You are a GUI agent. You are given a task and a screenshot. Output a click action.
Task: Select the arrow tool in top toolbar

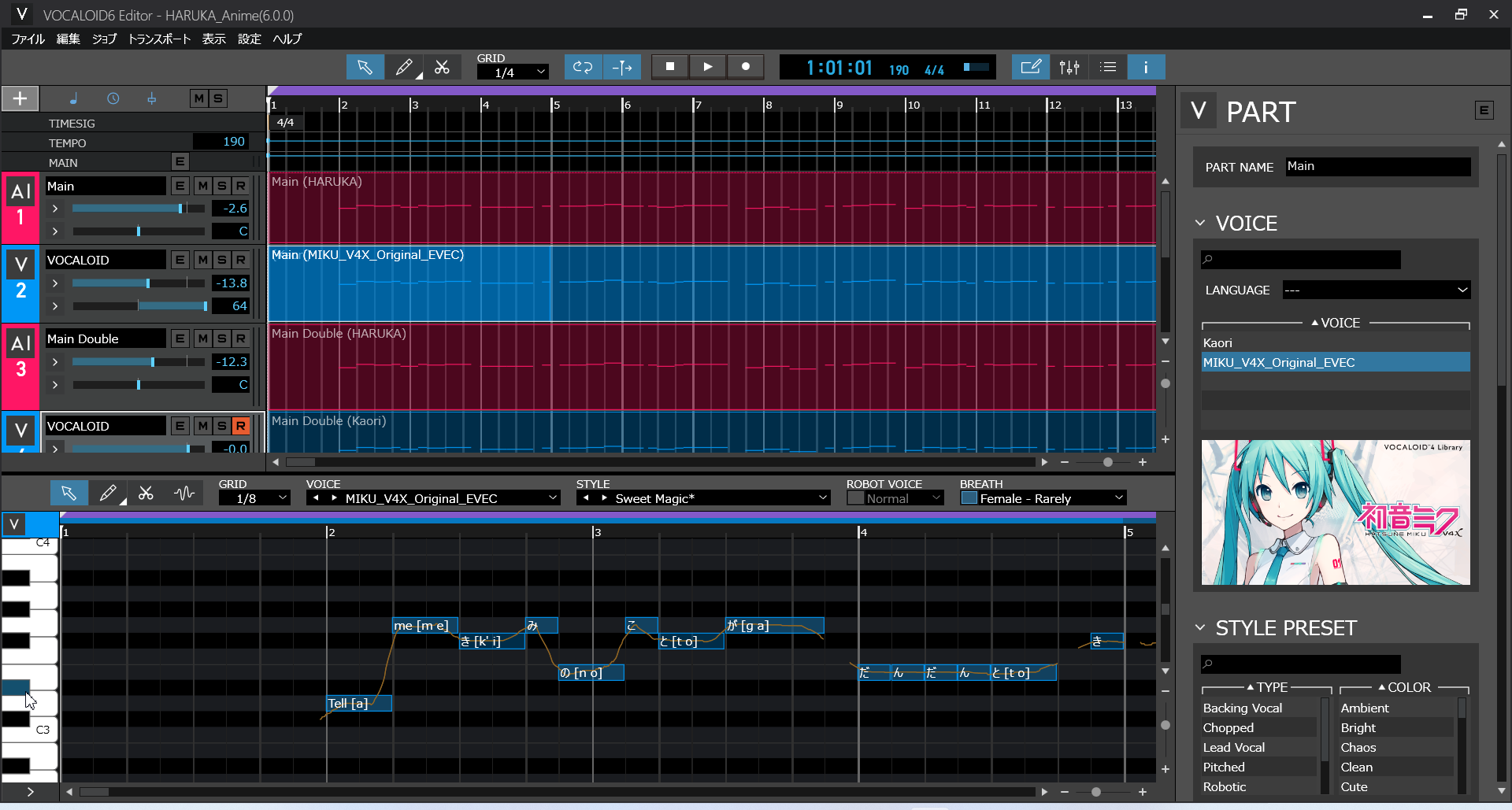coord(365,67)
